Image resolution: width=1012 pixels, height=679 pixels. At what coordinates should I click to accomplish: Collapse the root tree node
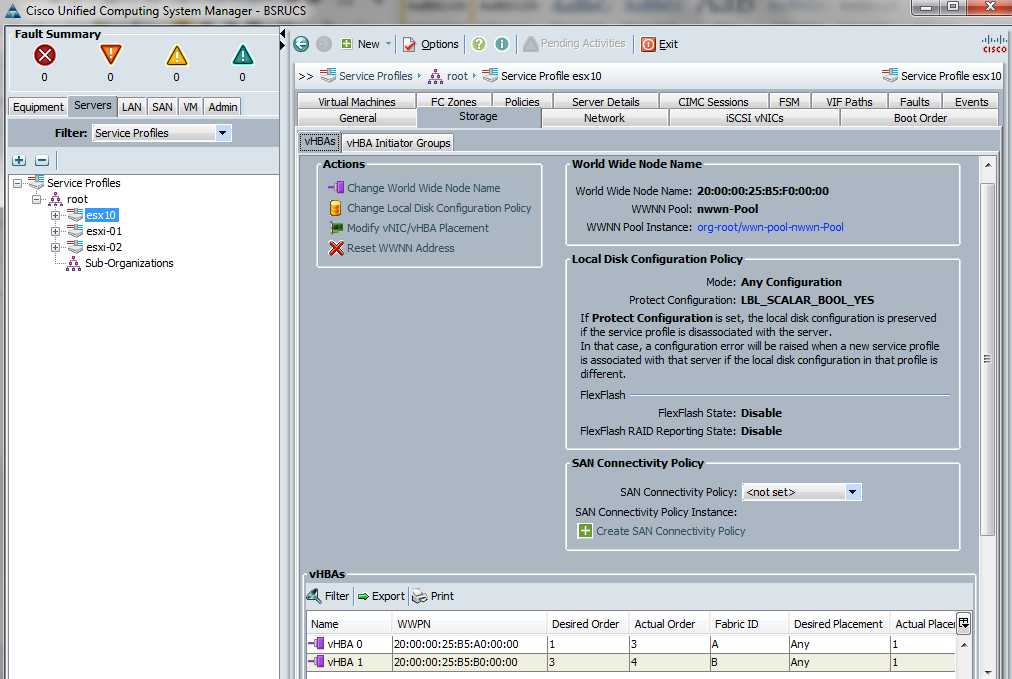(x=37, y=199)
